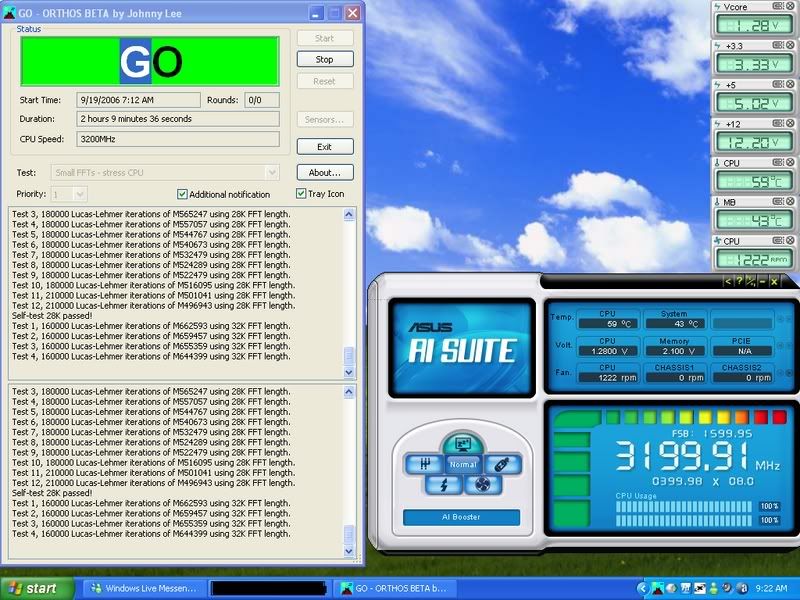Click the CPU temperature 59 °C readout
800x600 pixels.
(x=608, y=323)
